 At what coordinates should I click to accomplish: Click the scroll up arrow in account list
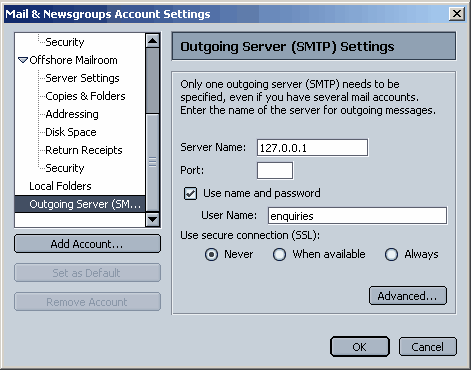click(153, 41)
